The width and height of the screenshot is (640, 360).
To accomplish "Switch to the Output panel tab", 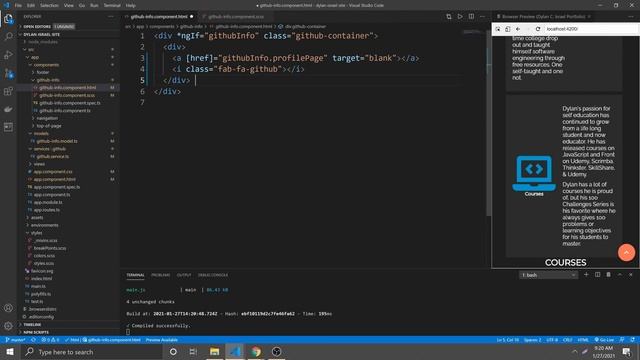I will pyautogui.click(x=184, y=275).
